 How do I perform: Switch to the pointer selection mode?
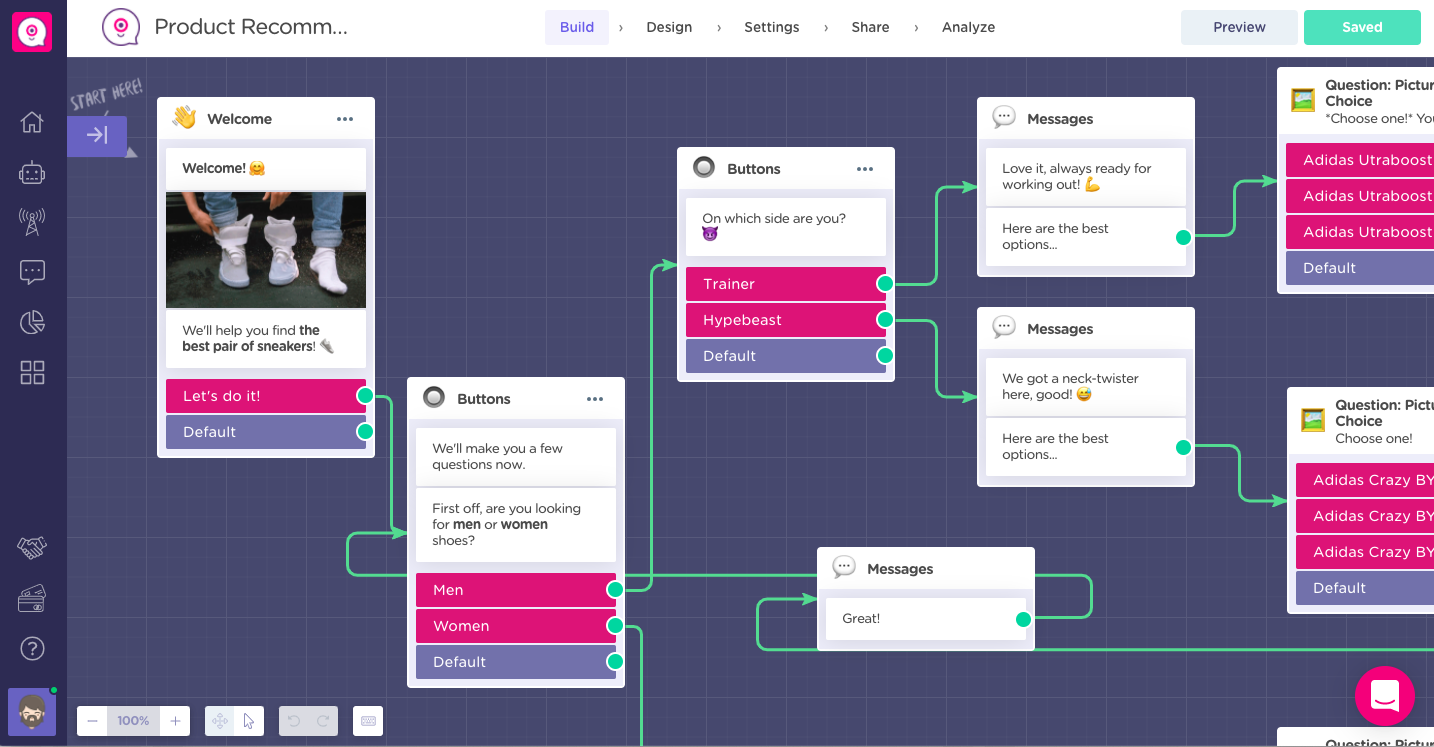249,721
